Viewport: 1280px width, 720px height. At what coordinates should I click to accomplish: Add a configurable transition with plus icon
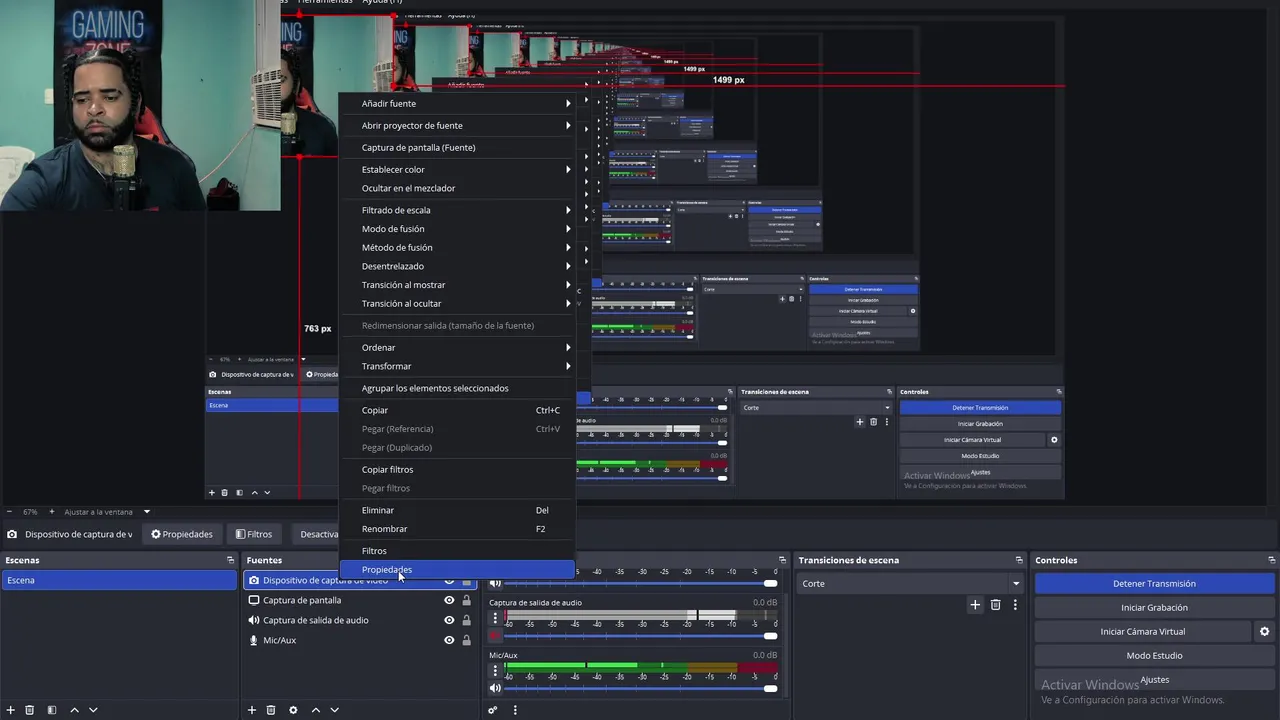(x=975, y=605)
